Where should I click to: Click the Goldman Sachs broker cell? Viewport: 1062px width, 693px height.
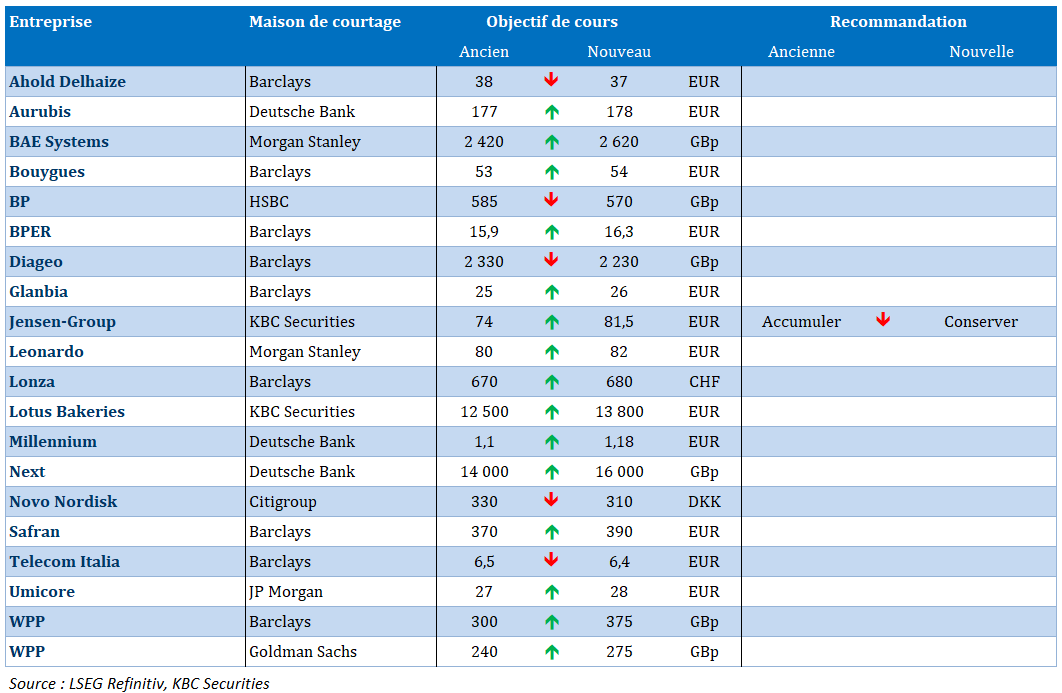click(x=303, y=652)
